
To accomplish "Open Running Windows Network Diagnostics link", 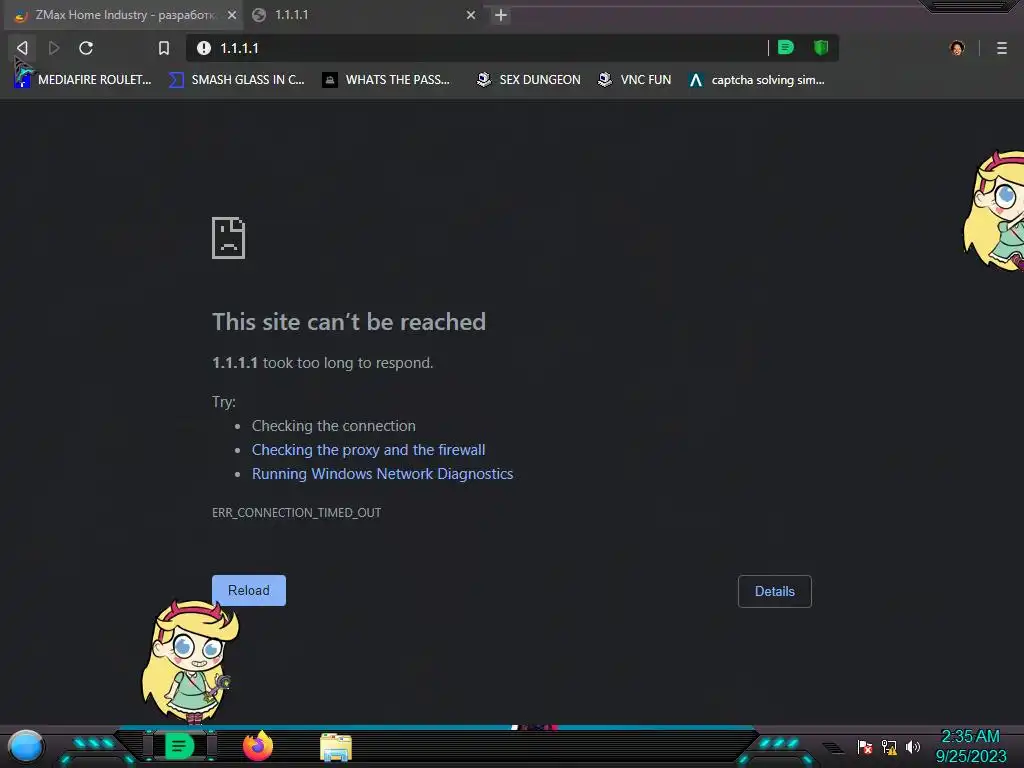I will click(x=383, y=474).
